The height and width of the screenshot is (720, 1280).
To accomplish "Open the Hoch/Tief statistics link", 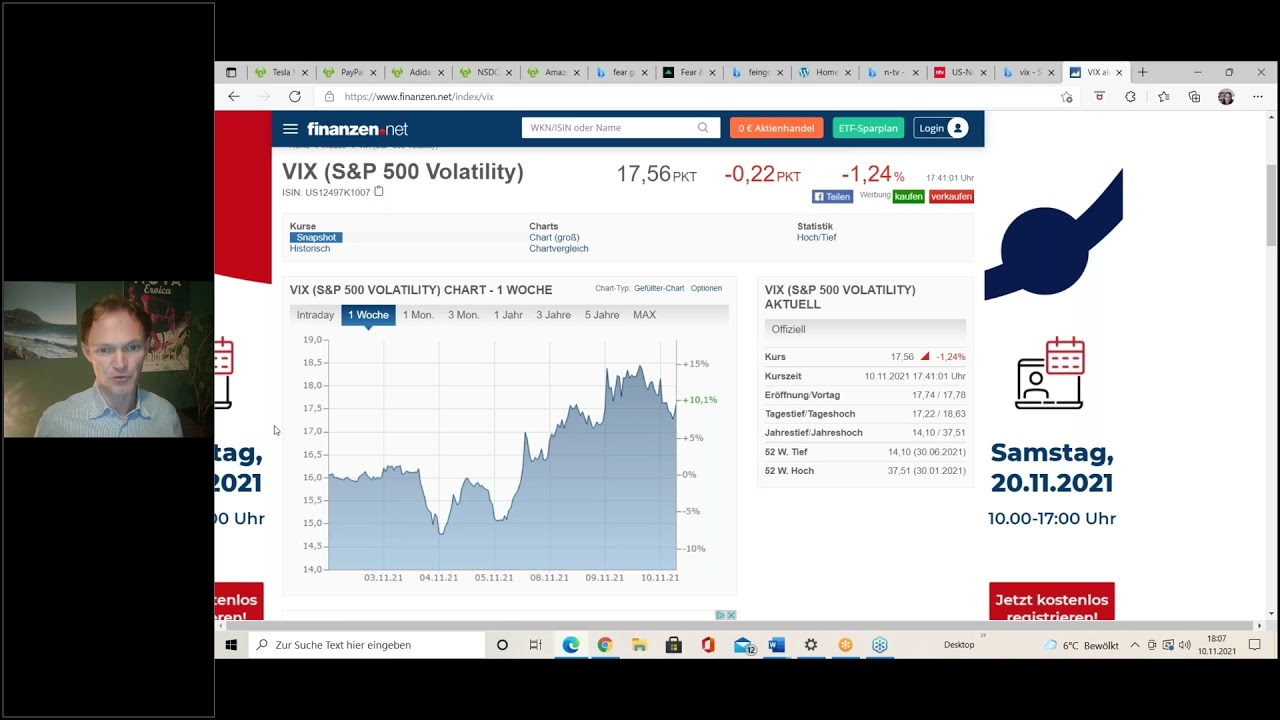I will point(816,237).
